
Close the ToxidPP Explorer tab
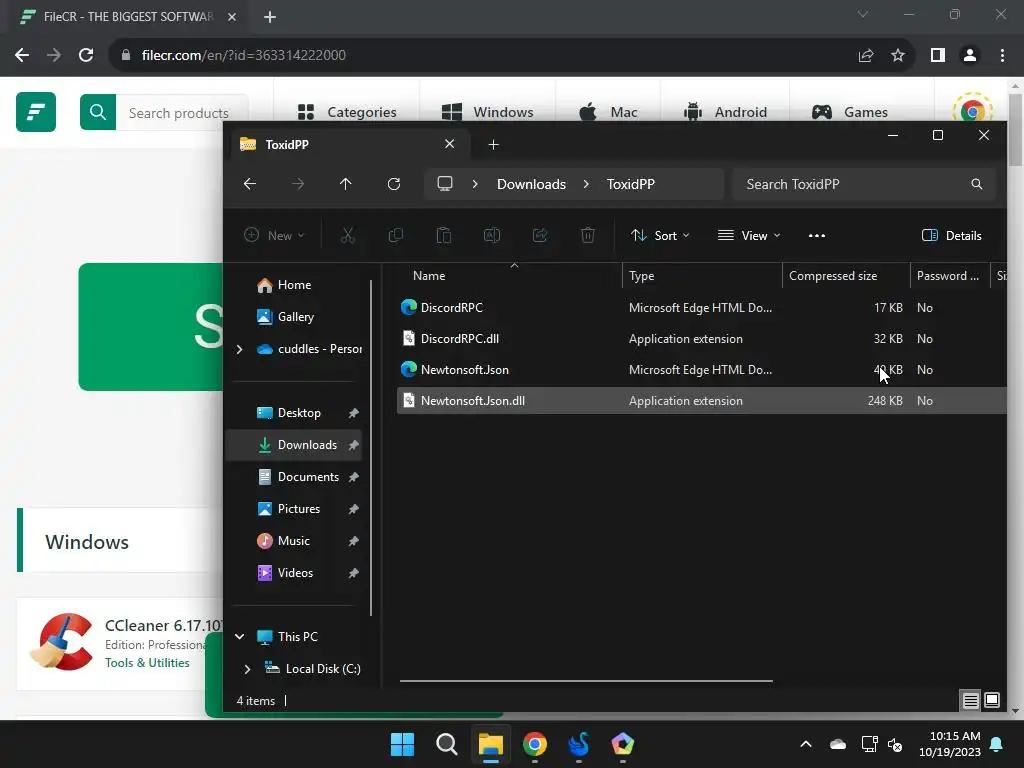point(449,144)
